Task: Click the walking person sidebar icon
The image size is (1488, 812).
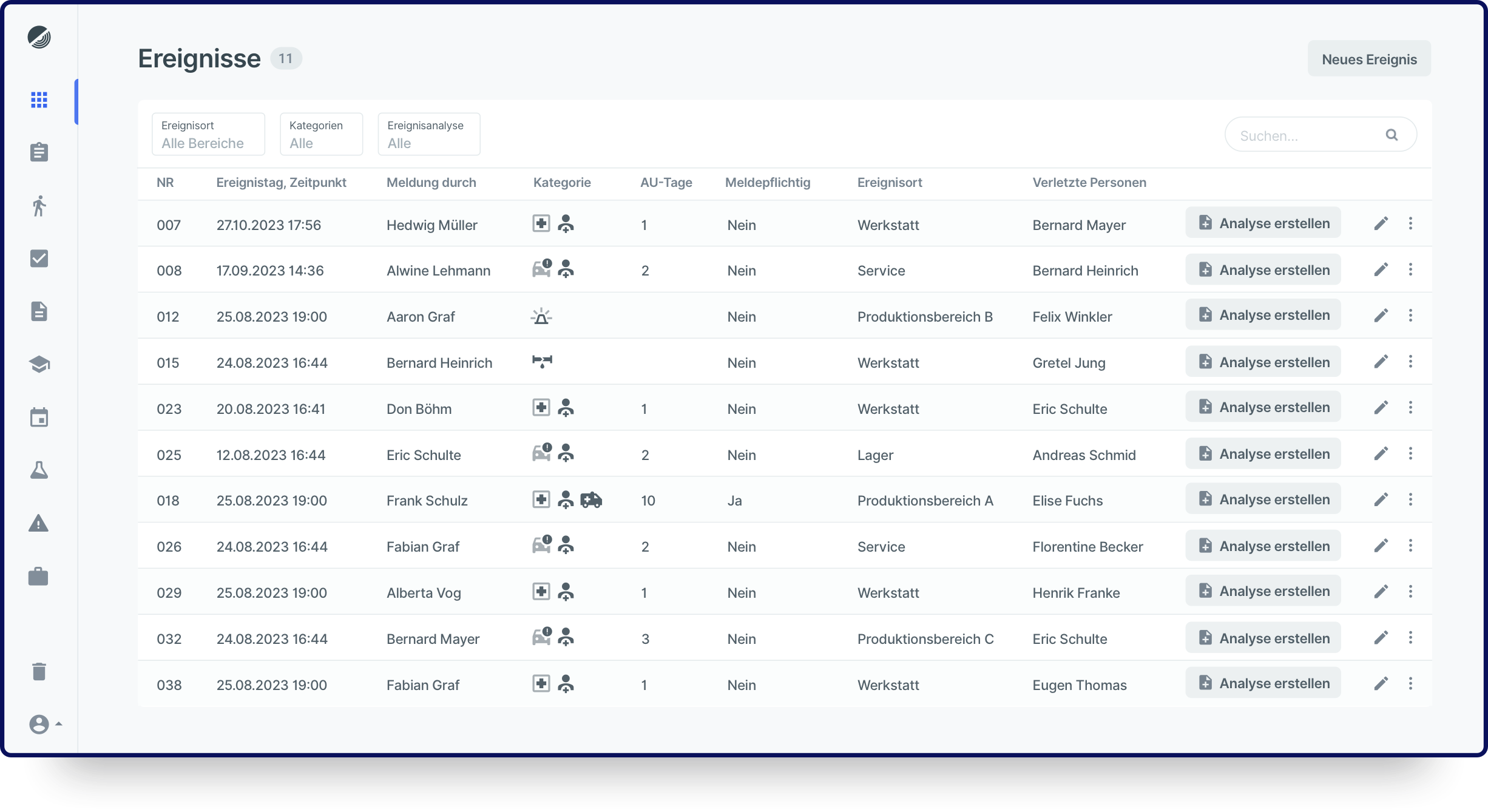Action: [x=39, y=206]
